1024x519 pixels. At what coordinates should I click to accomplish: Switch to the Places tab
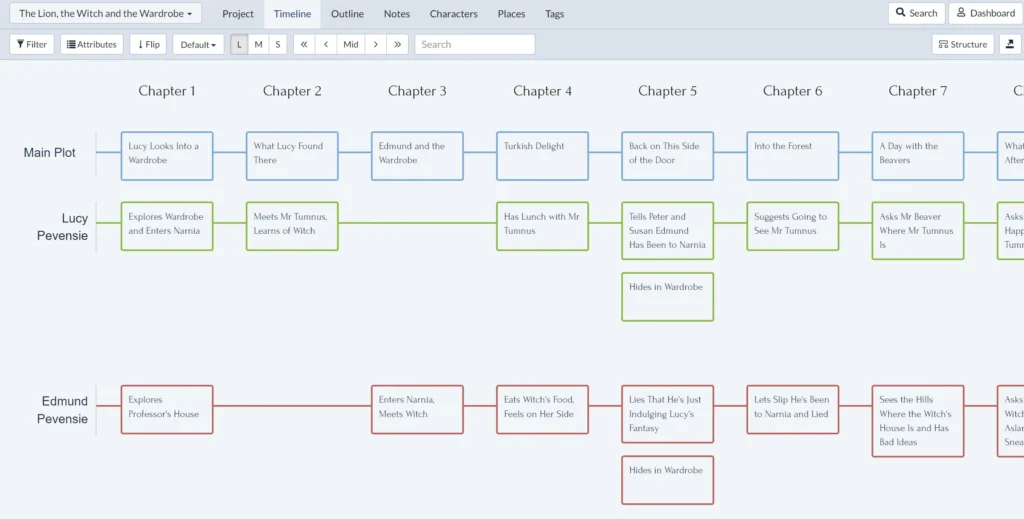coord(511,14)
